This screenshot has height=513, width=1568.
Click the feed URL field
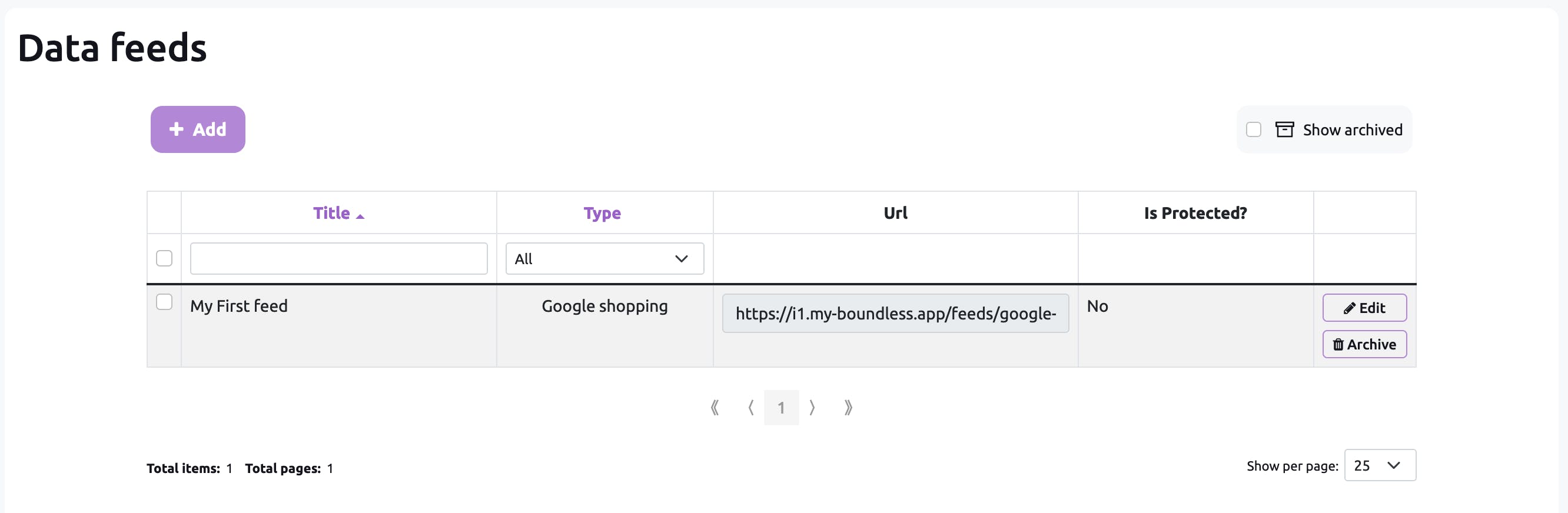click(x=895, y=314)
